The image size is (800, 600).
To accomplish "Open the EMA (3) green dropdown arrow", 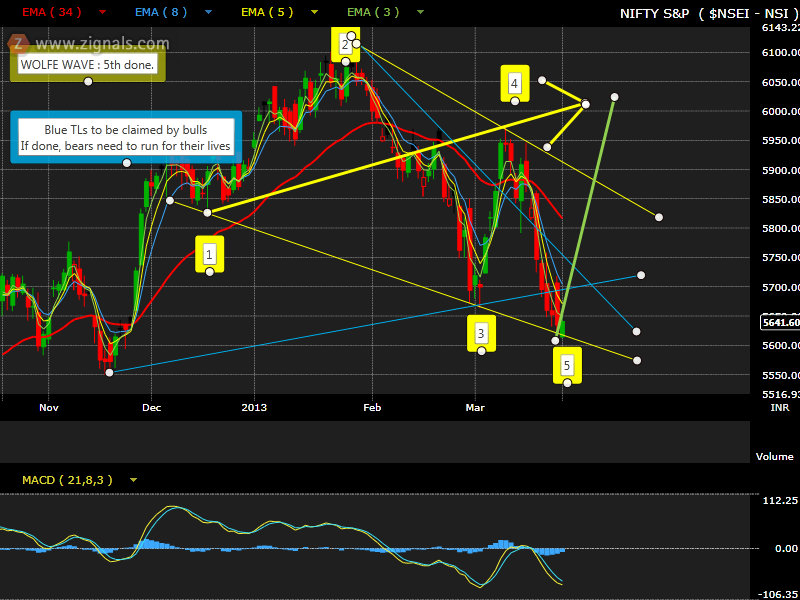I will tap(420, 12).
